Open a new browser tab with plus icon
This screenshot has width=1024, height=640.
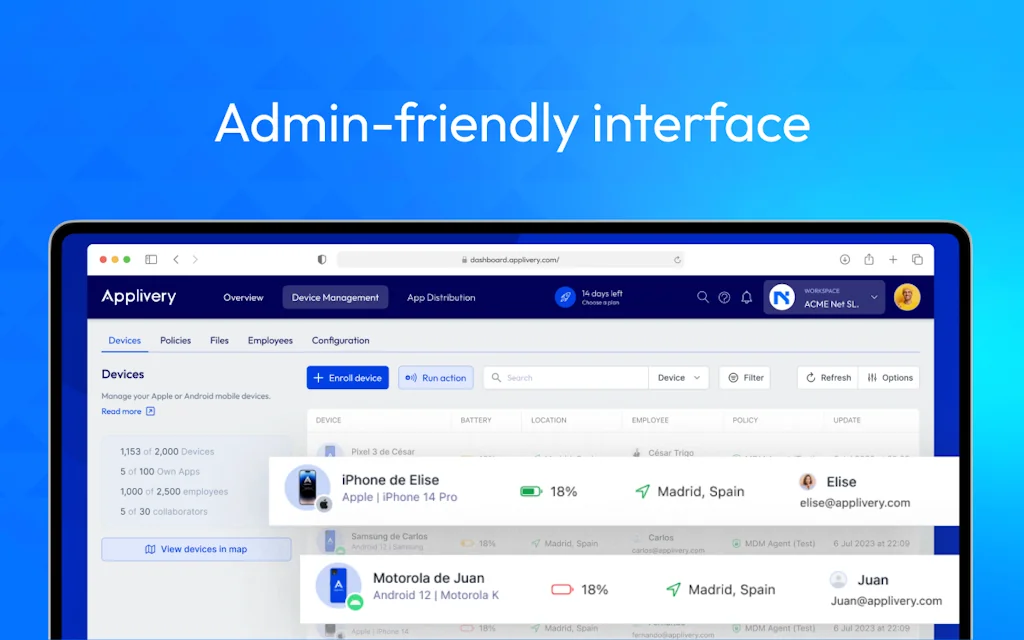893,259
